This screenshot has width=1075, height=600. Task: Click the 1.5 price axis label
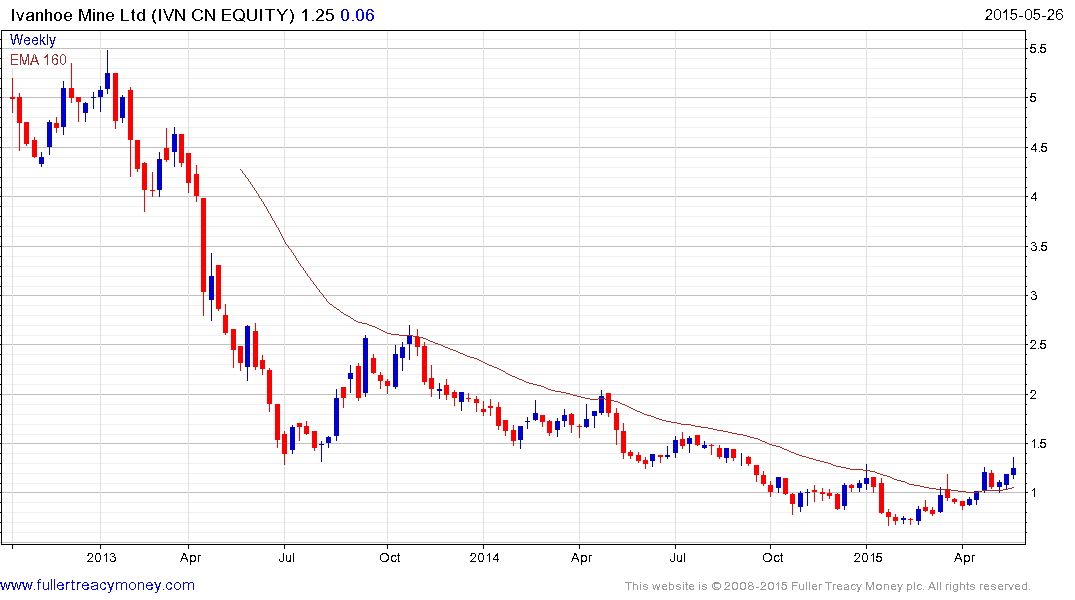coord(1038,444)
